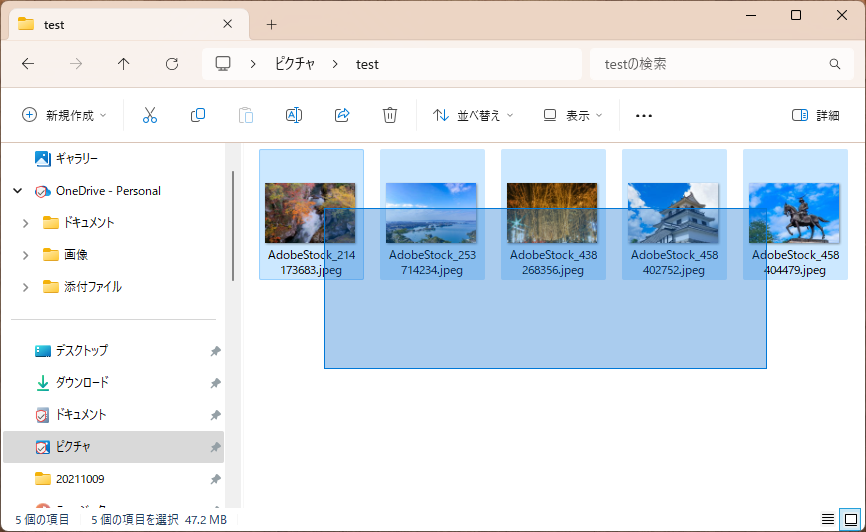Click ピクチャ in the address breadcrumb
Image resolution: width=866 pixels, height=532 pixels.
[295, 64]
